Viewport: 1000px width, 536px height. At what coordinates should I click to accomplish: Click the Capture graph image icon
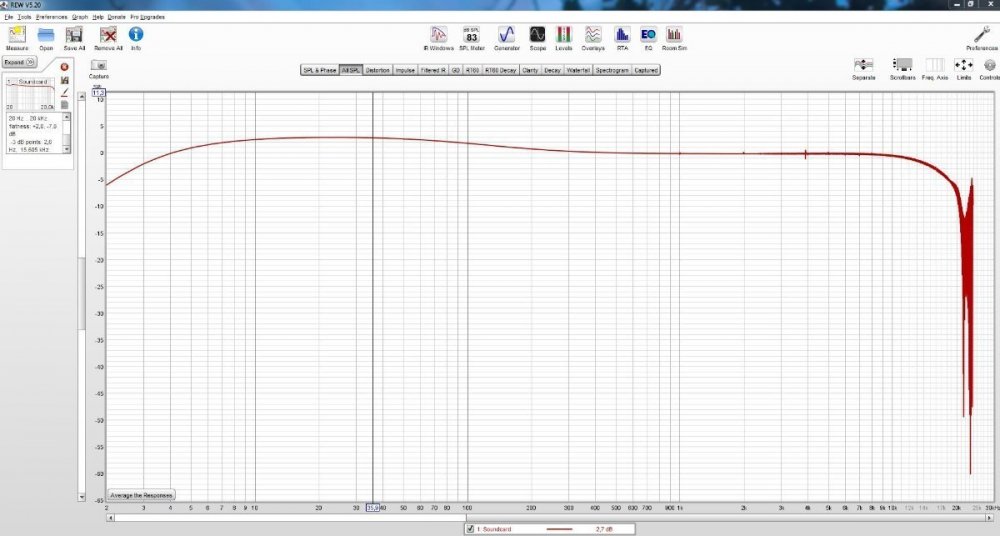[98, 67]
